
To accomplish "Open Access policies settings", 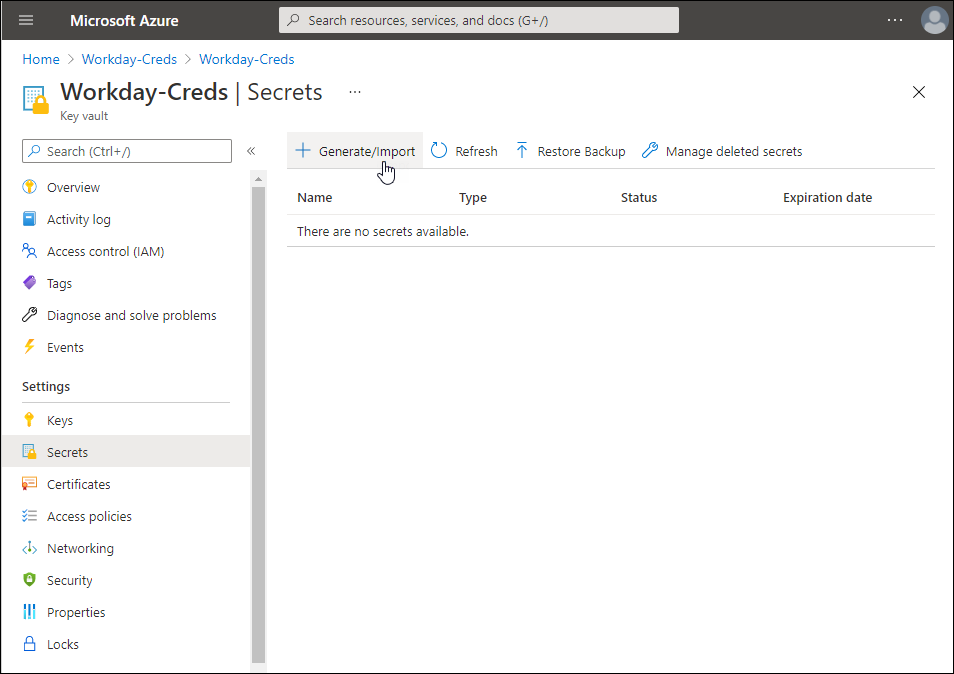I will 89,516.
